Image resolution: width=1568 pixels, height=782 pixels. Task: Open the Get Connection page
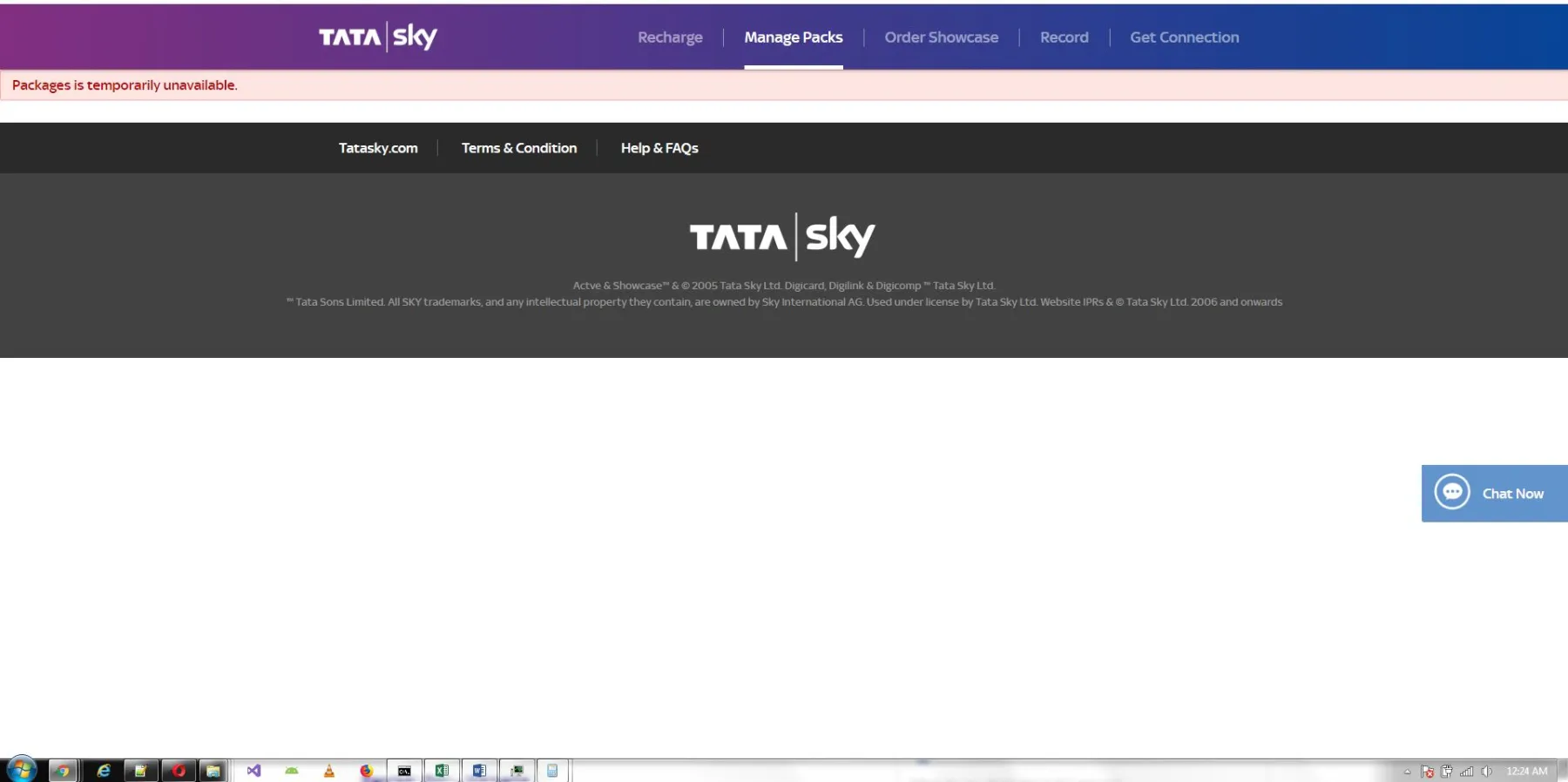pyautogui.click(x=1184, y=37)
